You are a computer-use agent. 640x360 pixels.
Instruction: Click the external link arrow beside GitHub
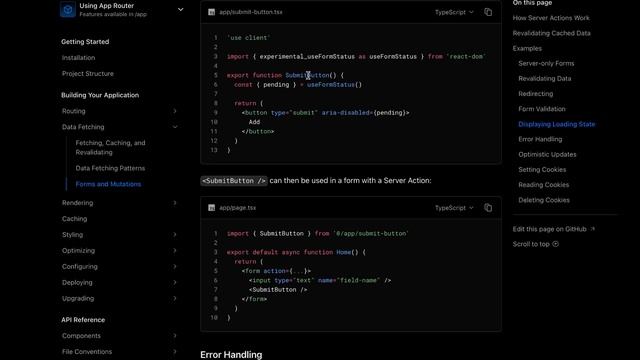point(592,229)
